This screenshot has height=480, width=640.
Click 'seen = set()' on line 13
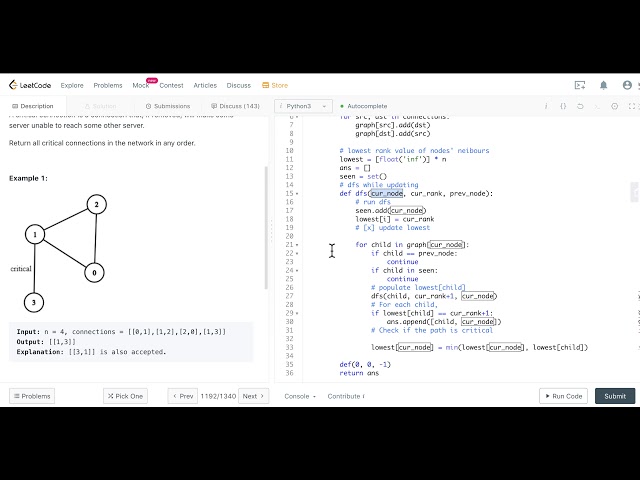pyautogui.click(x=363, y=176)
